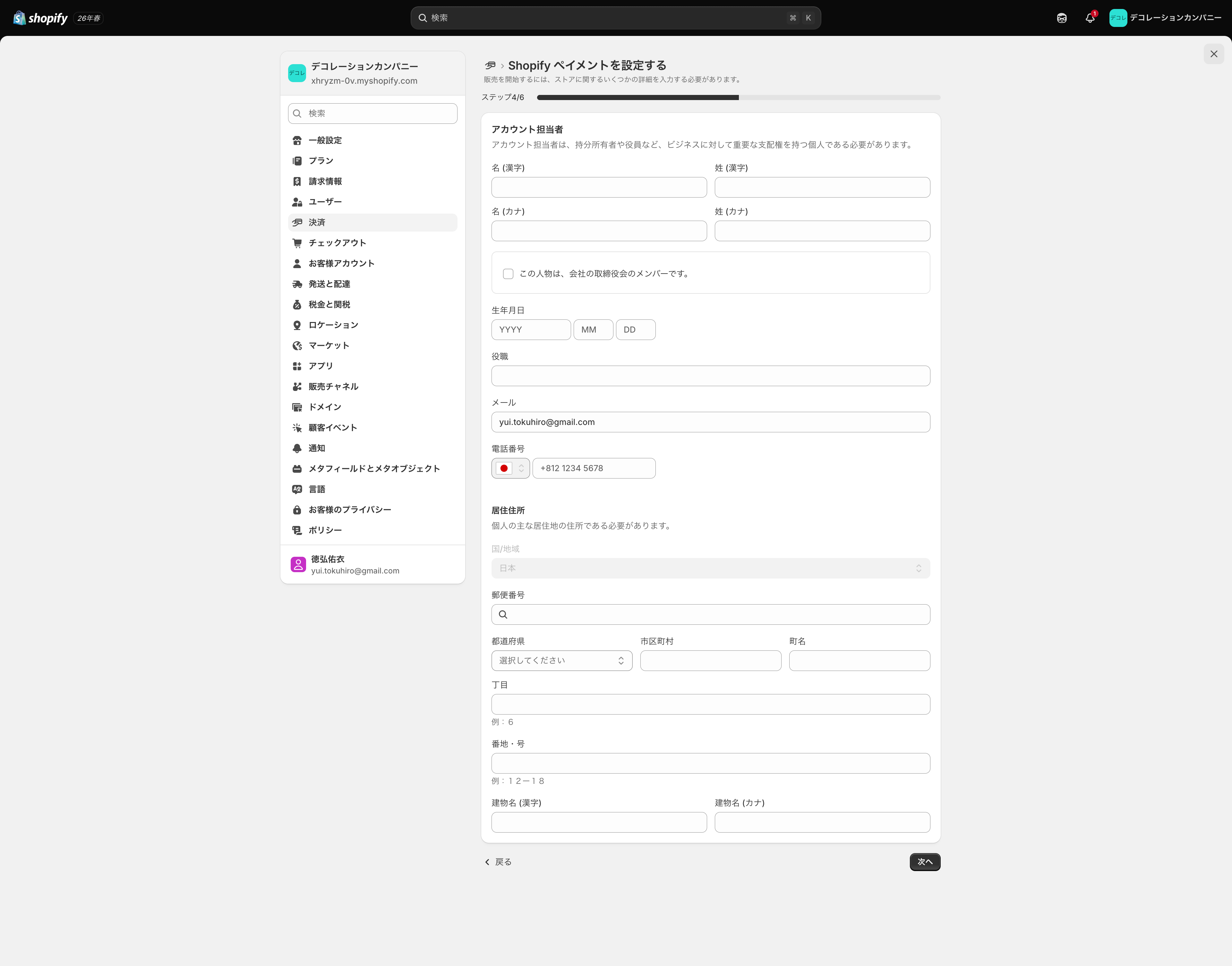Screen dimensions: 1232x966
Task: Open メタフィールドとメタオブジェクト menu item
Action: pyautogui.click(x=372, y=469)
